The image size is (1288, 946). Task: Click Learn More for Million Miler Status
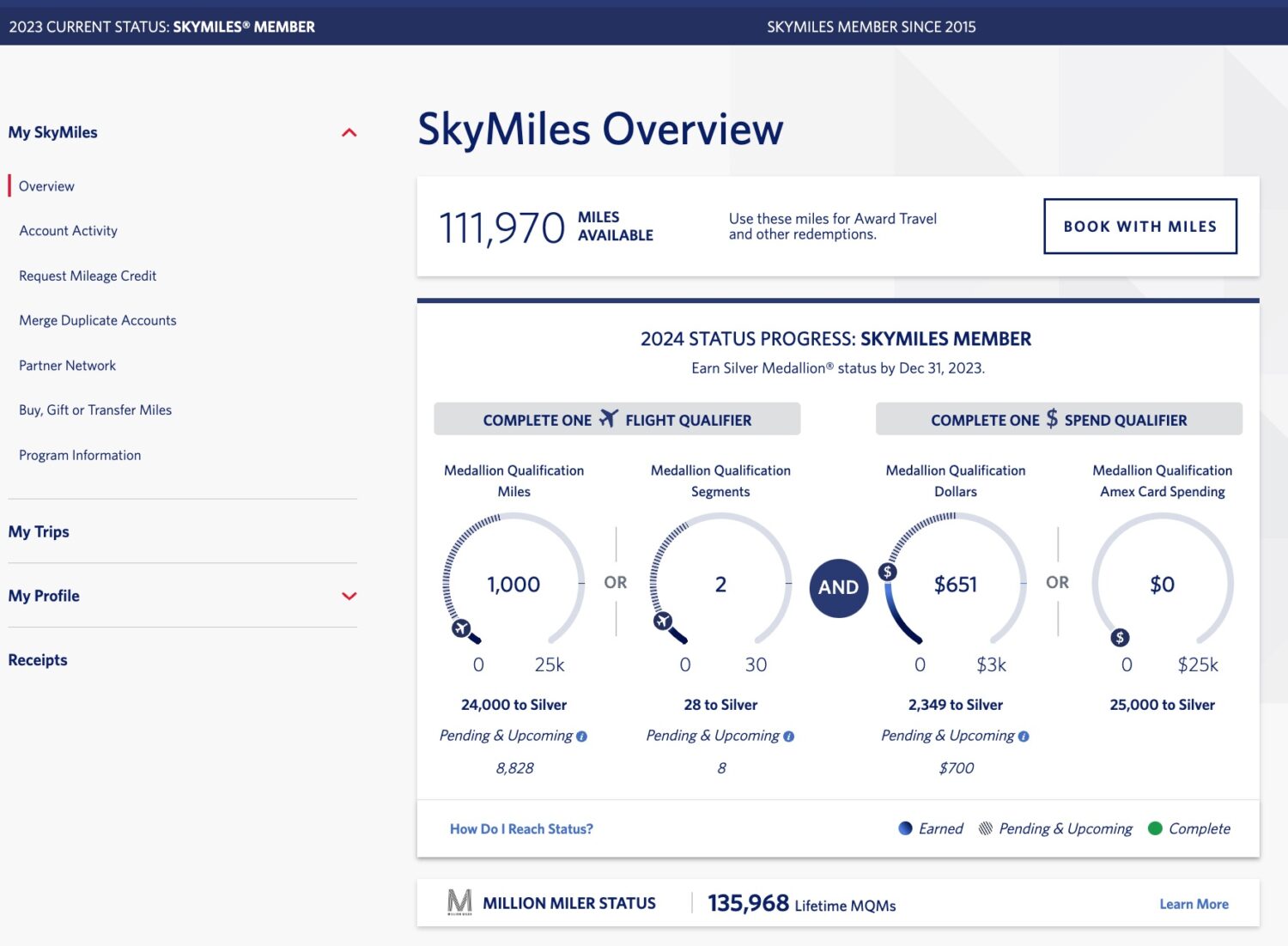pyautogui.click(x=1194, y=903)
